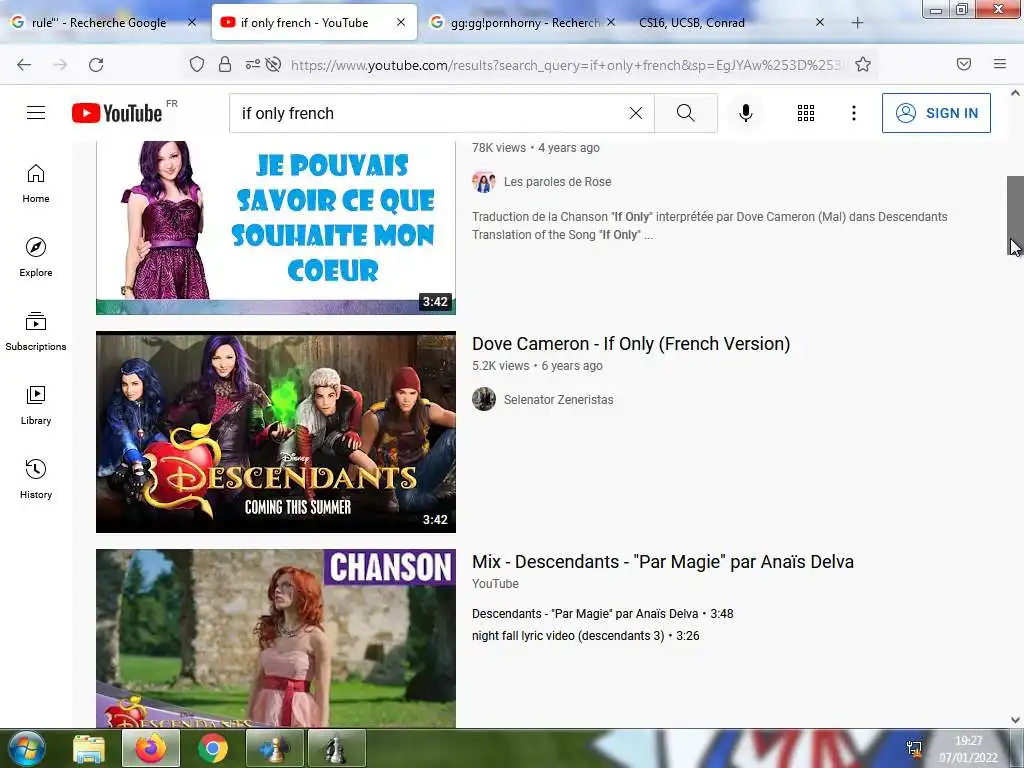Open 'Dove Cameron - If Only (French Version)' title

click(631, 344)
